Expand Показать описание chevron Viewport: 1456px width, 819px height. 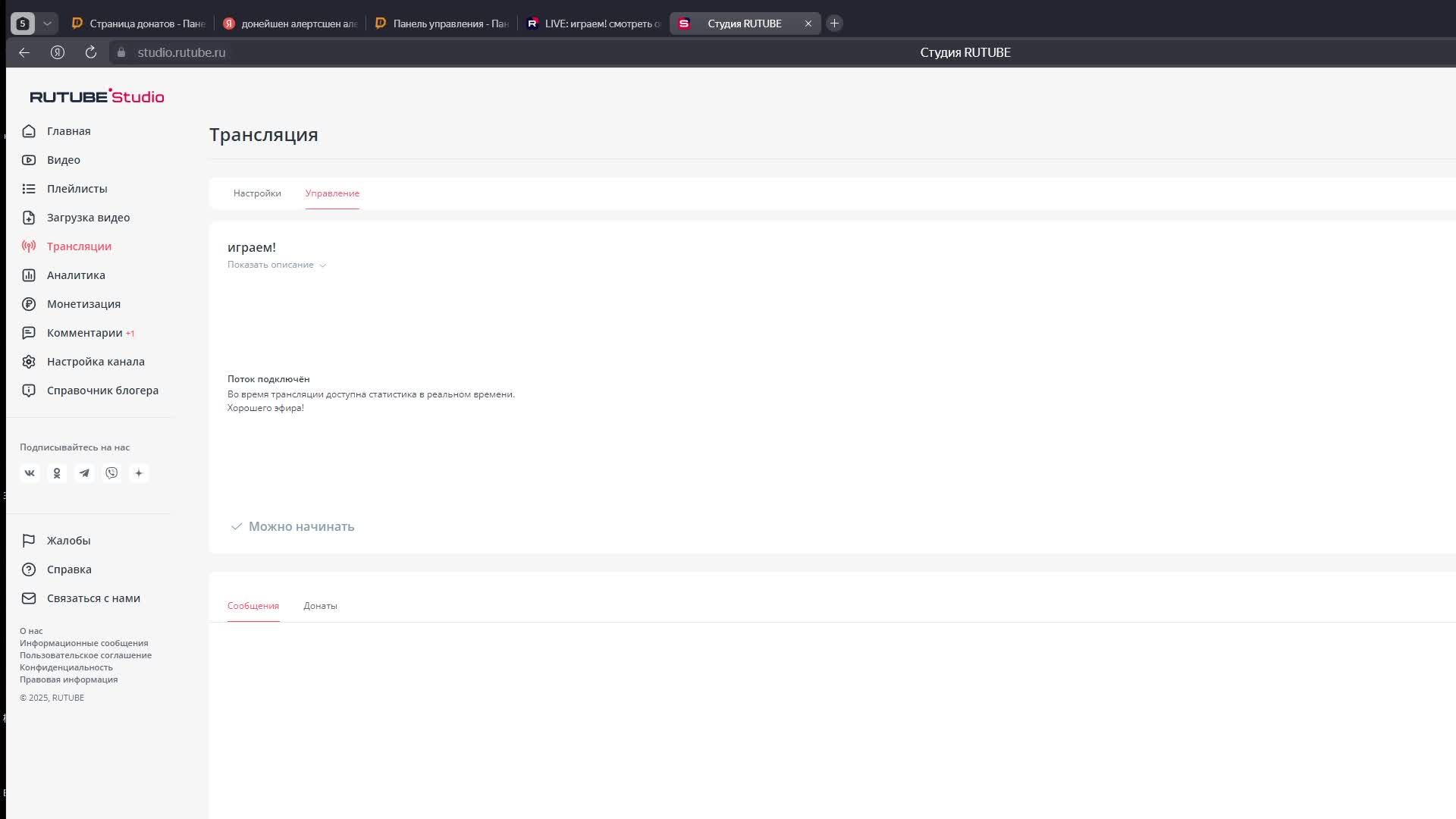pyautogui.click(x=323, y=265)
